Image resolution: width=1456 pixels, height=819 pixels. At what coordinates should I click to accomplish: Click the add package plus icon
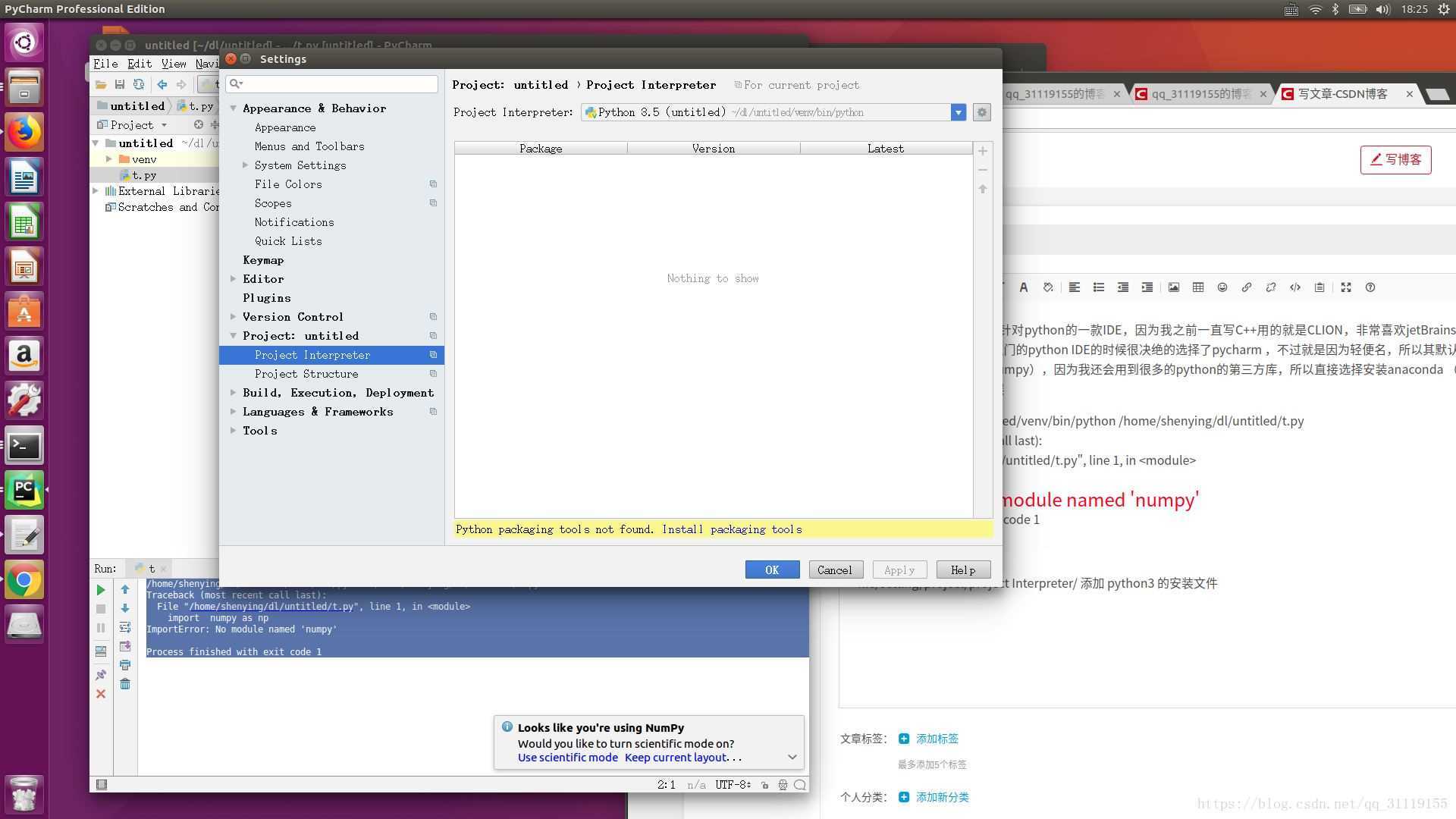[x=982, y=151]
